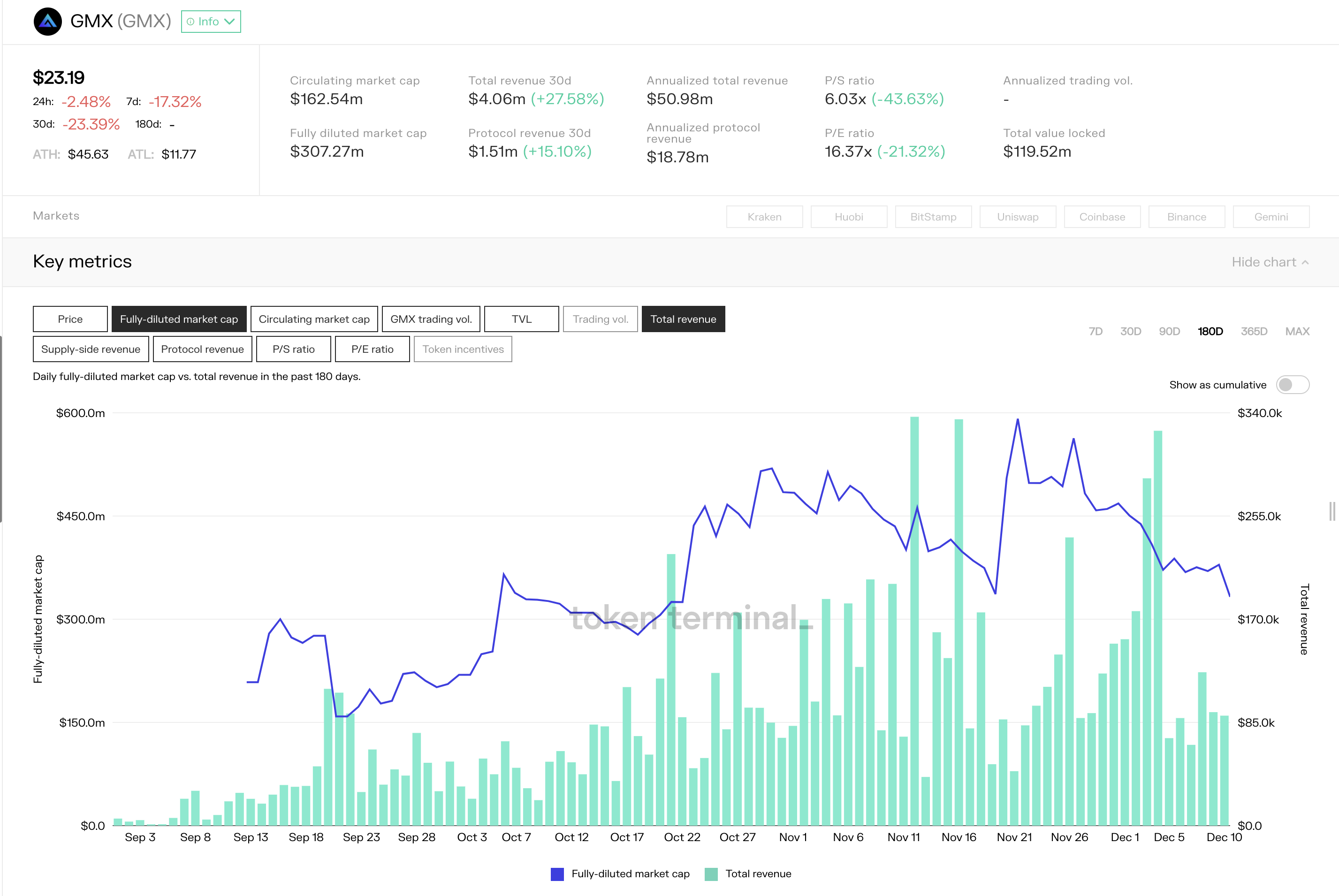Click the right-edge panel resize handle
1339x896 pixels.
(x=1332, y=511)
